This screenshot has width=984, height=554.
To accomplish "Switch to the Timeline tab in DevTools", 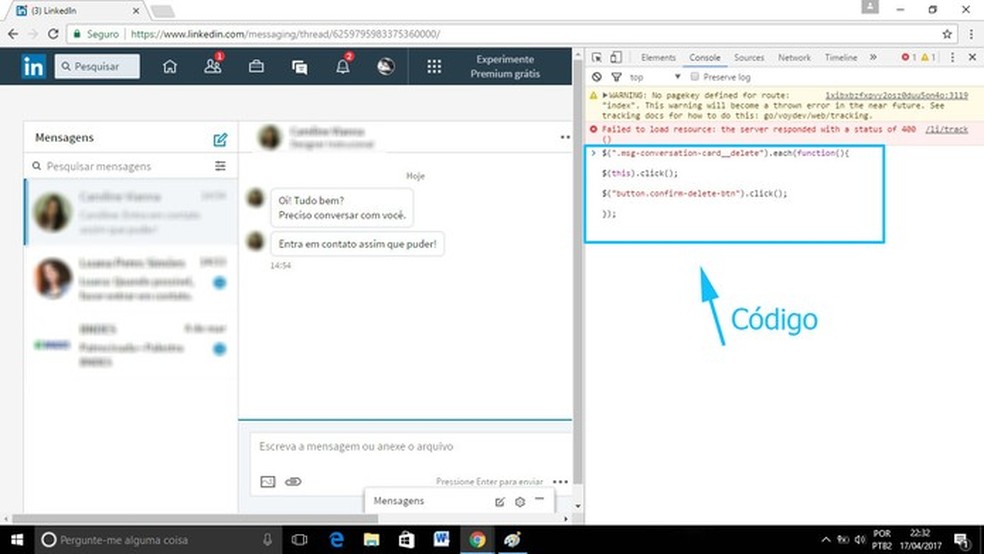I will pyautogui.click(x=841, y=57).
